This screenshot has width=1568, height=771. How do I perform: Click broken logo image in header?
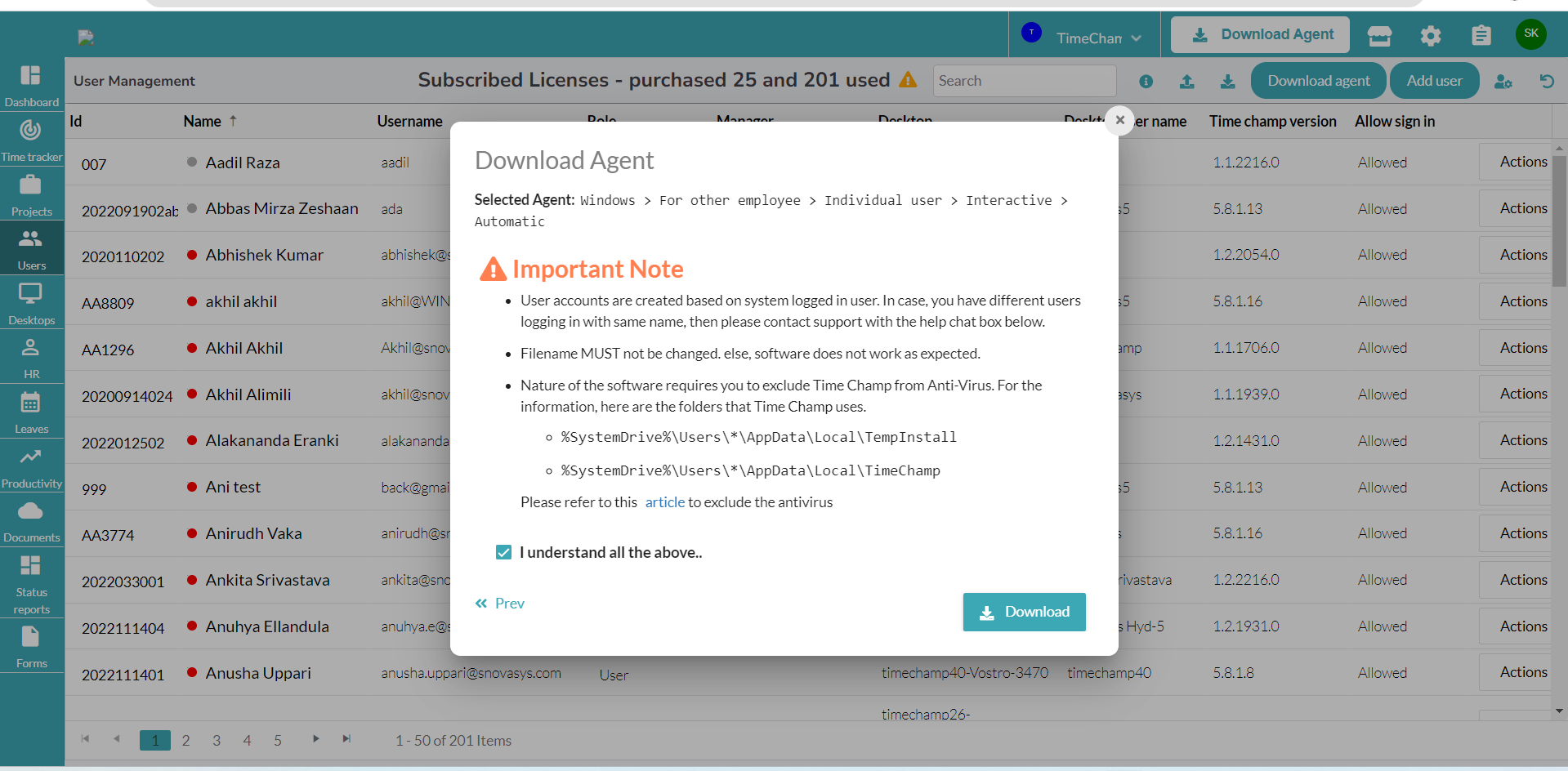coord(86,37)
